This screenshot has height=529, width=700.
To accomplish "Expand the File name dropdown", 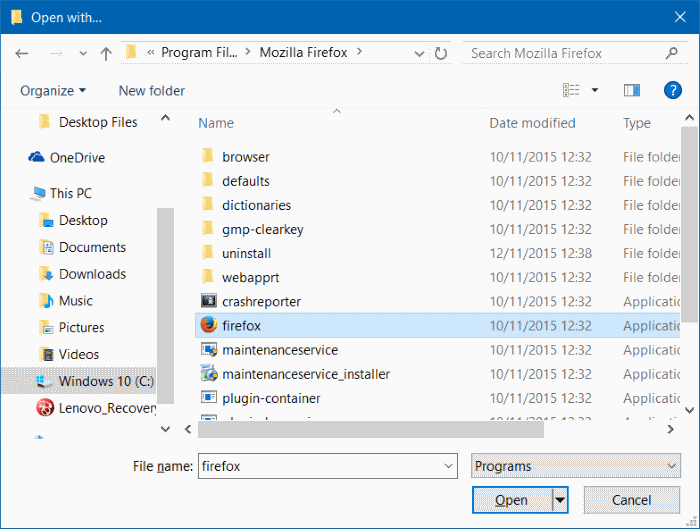I will pos(448,466).
